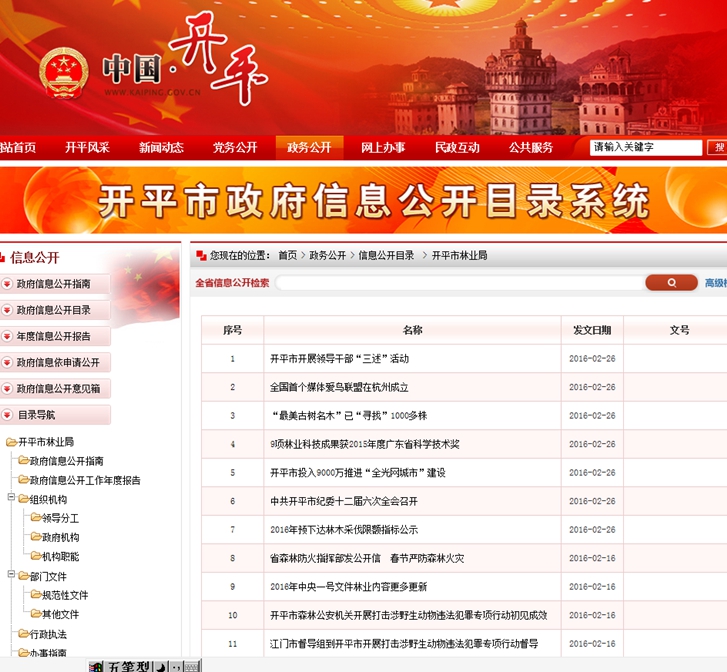
Task: Click 信息公开目录 in the breadcrumb
Action: [386, 256]
